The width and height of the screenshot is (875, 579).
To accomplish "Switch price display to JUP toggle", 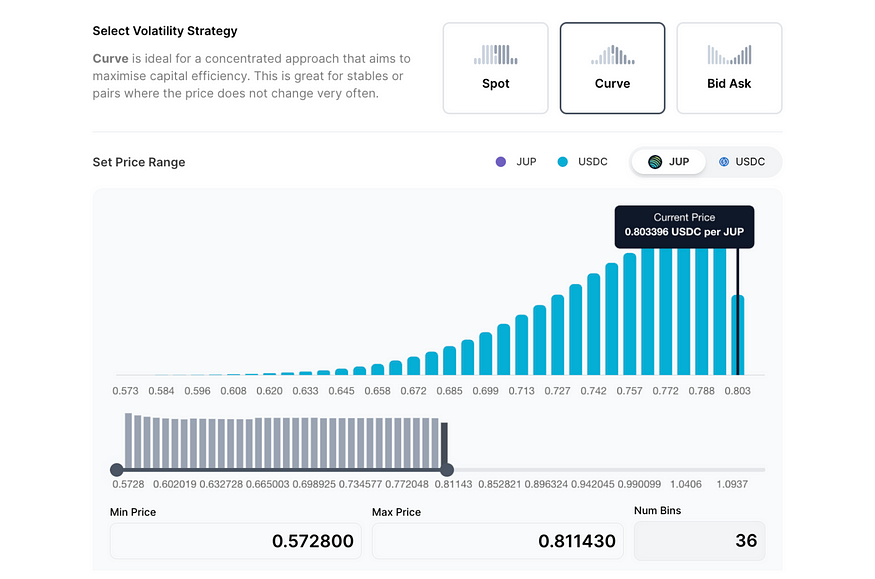I will click(x=669, y=162).
